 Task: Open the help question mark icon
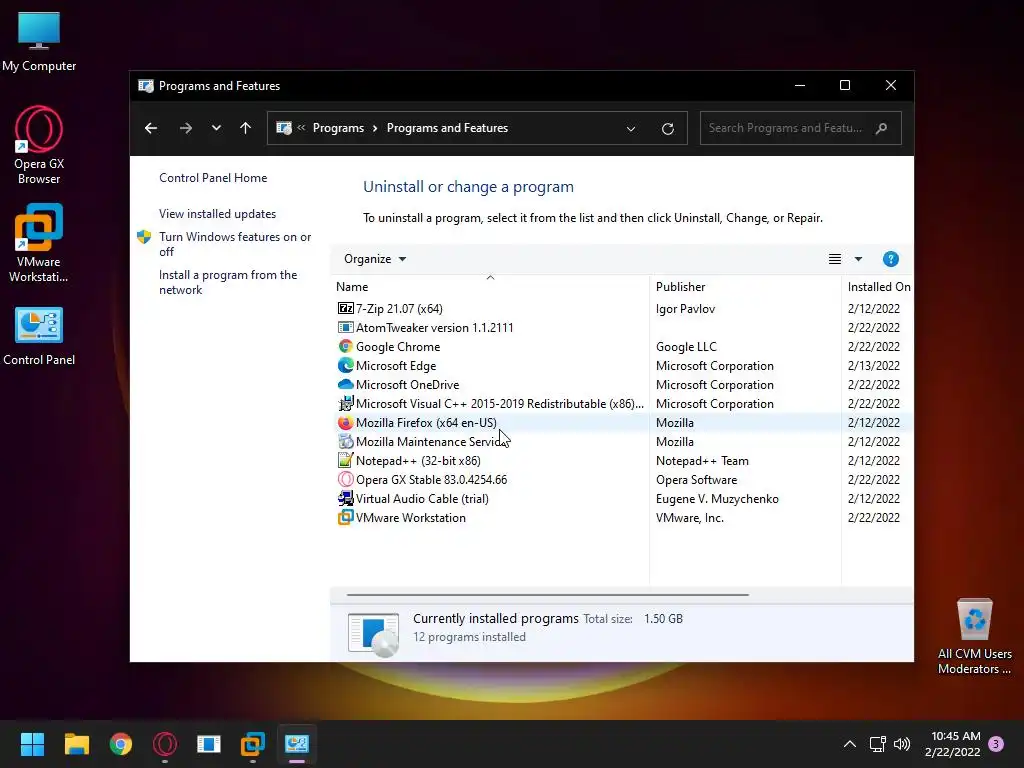tap(890, 259)
